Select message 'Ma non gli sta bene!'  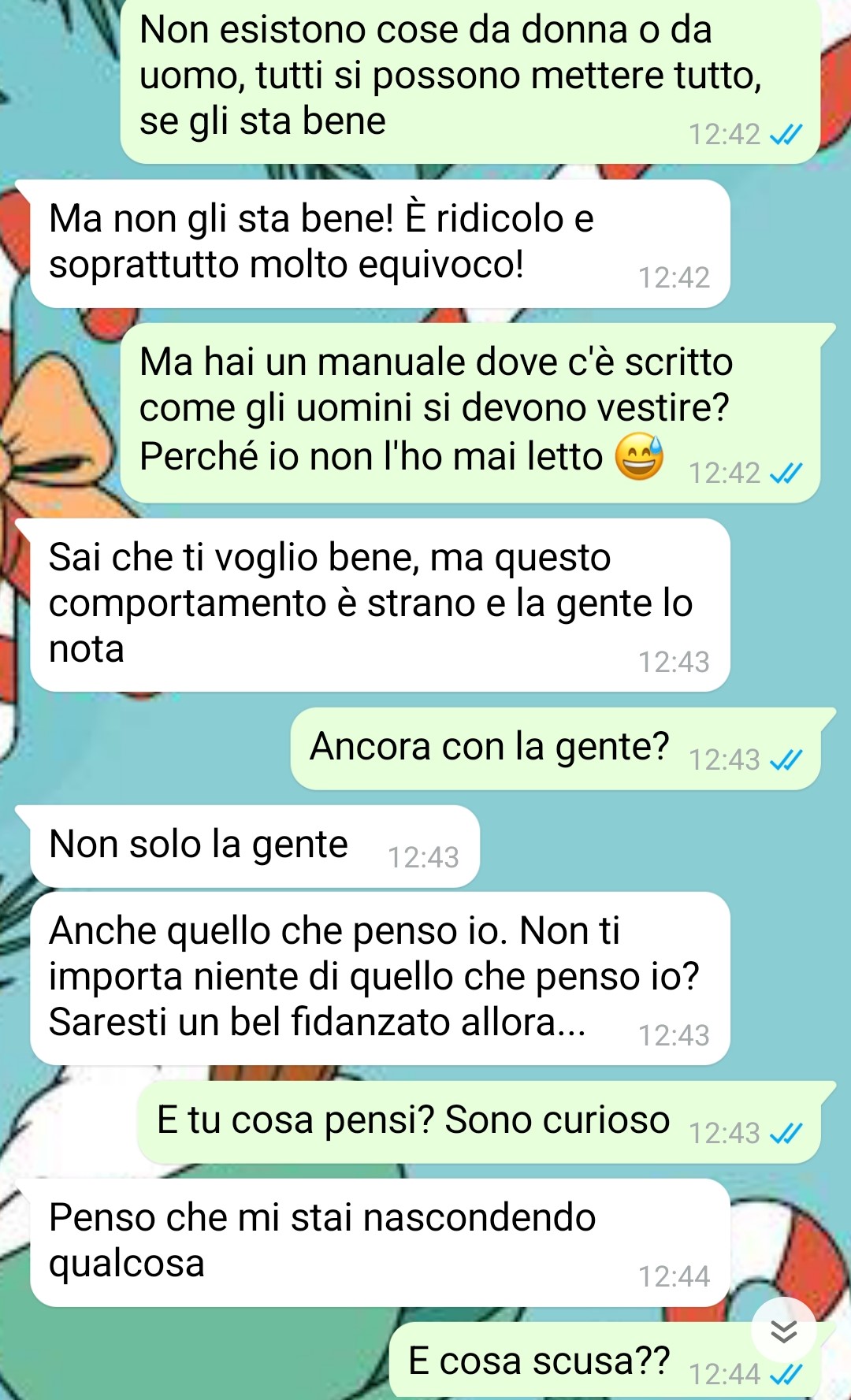[x=380, y=243]
